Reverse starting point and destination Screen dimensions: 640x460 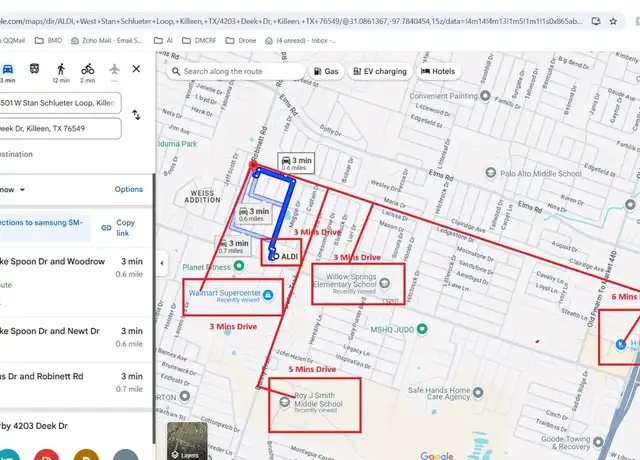pos(136,116)
